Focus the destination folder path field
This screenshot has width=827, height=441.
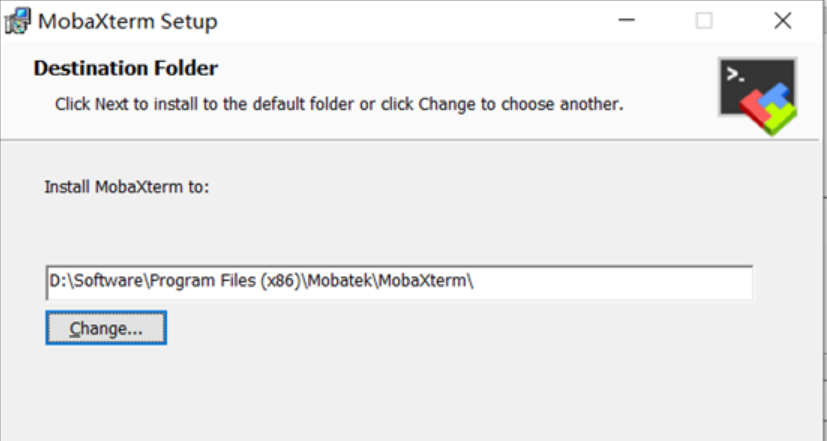(600, 282)
